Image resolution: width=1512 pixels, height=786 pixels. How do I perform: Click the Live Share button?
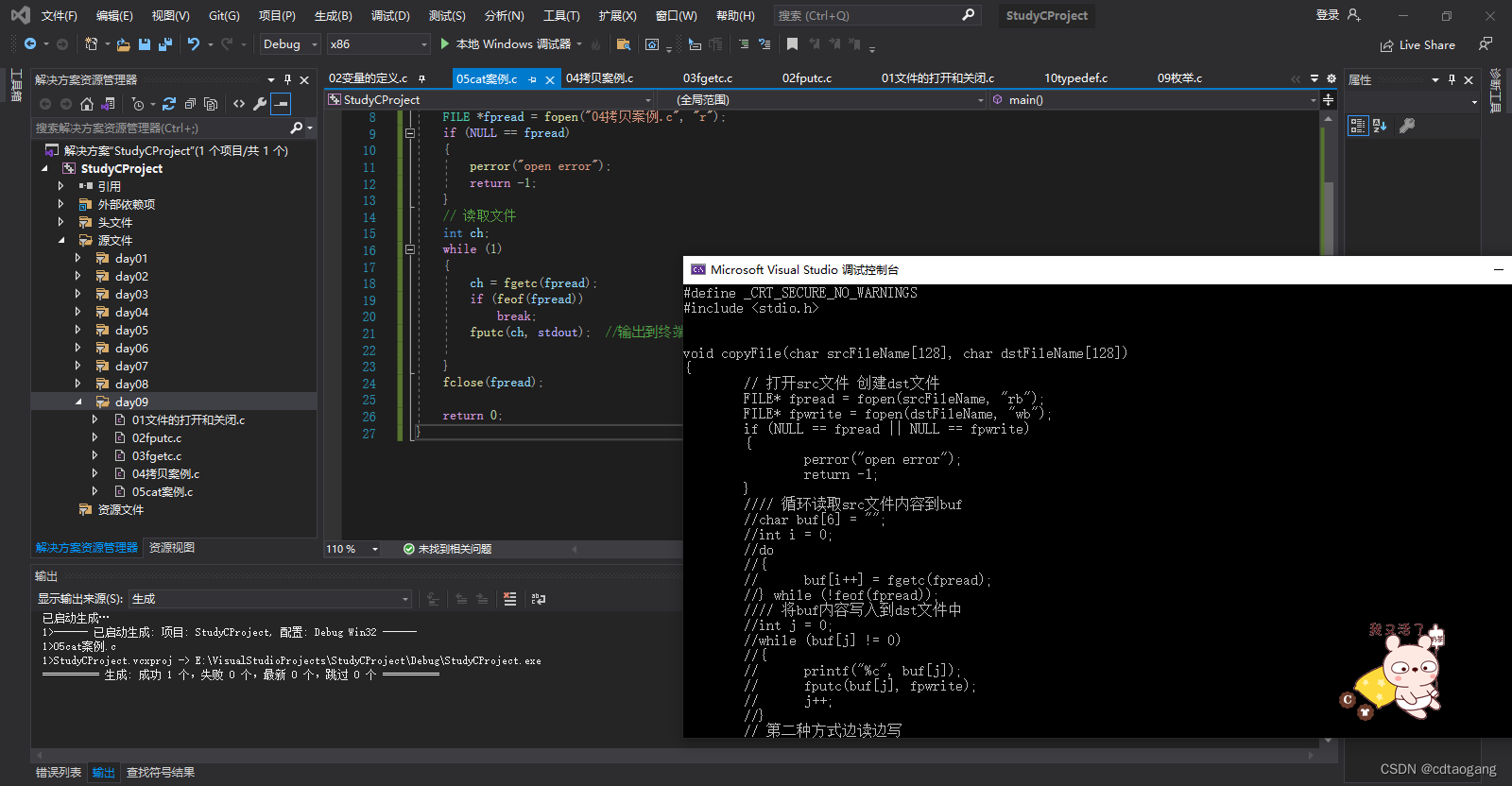tap(1417, 45)
